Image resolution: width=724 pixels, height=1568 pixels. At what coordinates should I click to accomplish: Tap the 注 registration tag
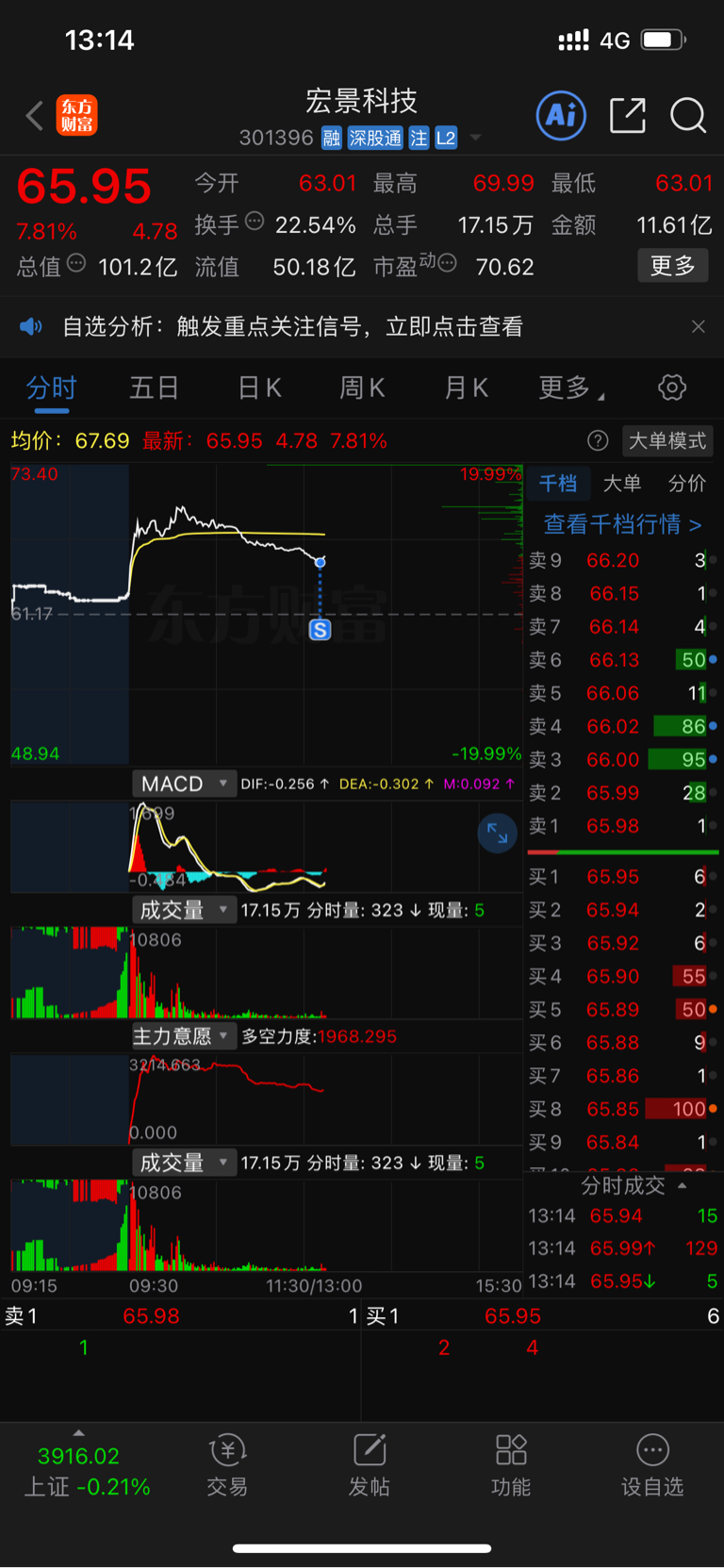[419, 139]
